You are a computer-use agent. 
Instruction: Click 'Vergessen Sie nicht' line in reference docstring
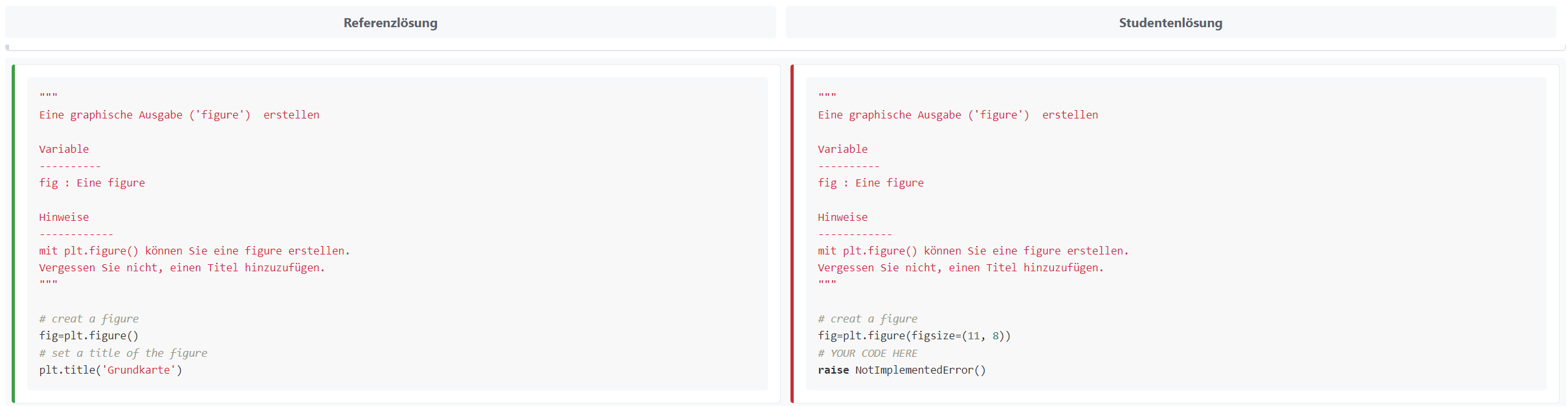tap(182, 267)
